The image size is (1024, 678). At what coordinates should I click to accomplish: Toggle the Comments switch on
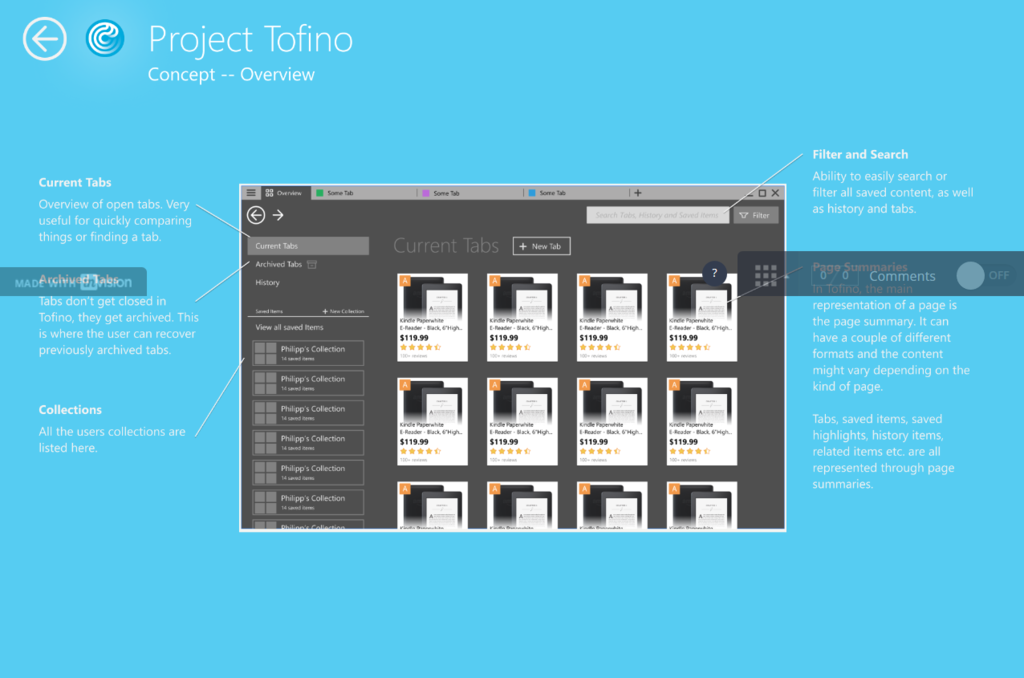click(x=984, y=276)
